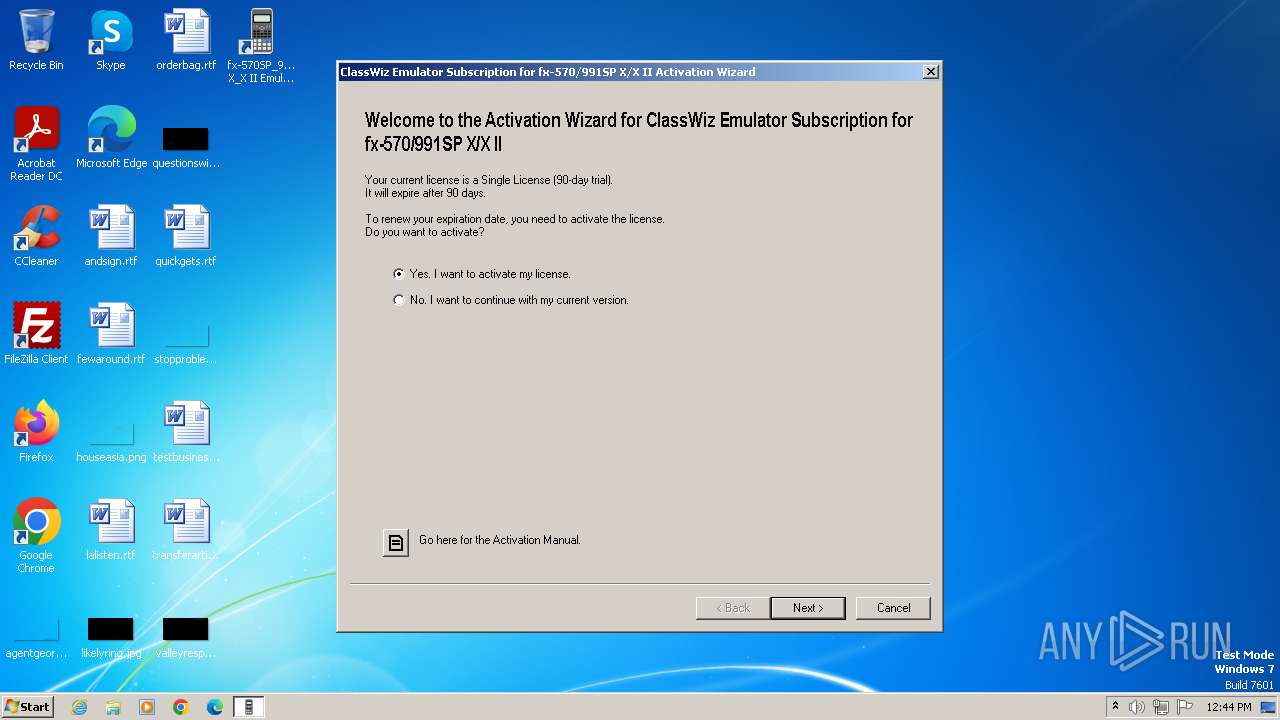The image size is (1280, 720).
Task: Click 'Go here for the Activation Manual' text
Action: pyautogui.click(x=500, y=540)
